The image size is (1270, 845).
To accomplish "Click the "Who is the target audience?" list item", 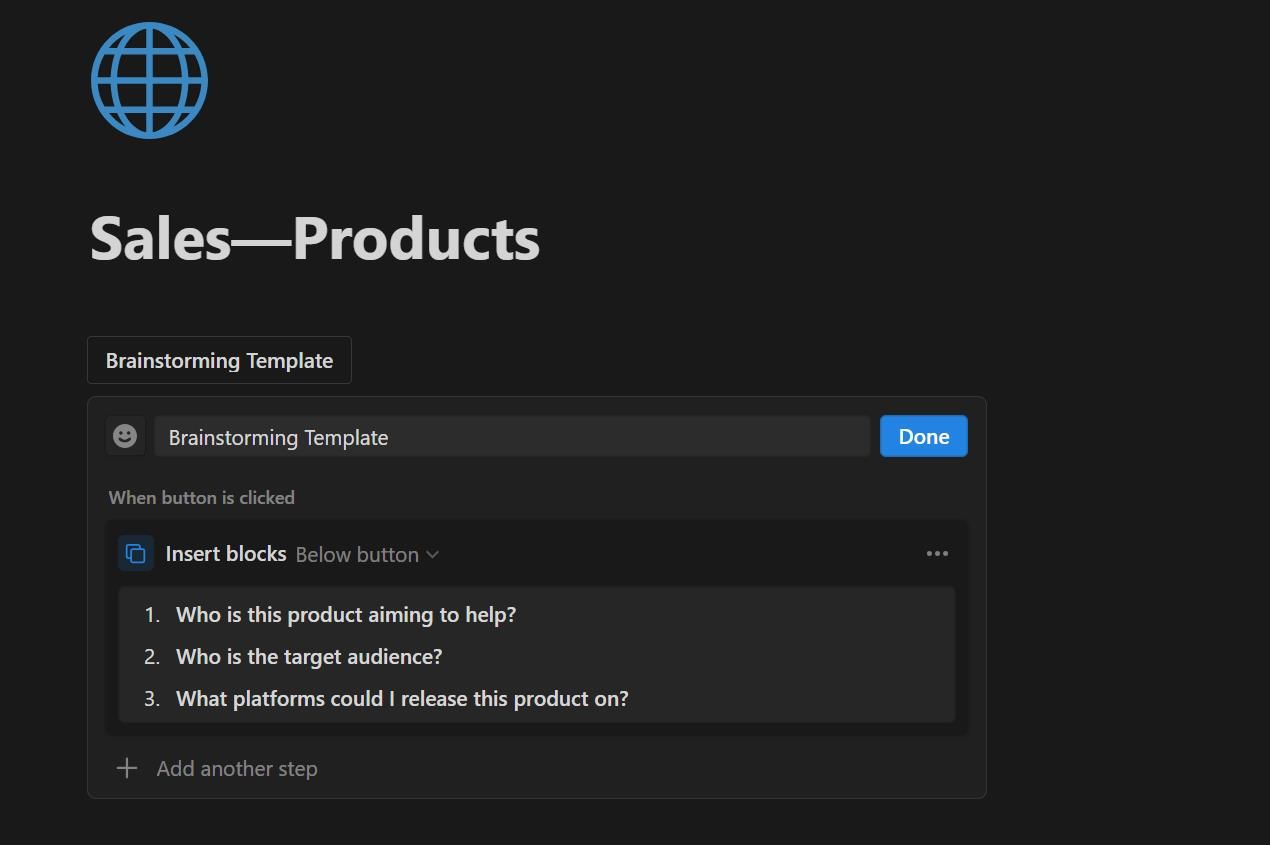I will (309, 656).
